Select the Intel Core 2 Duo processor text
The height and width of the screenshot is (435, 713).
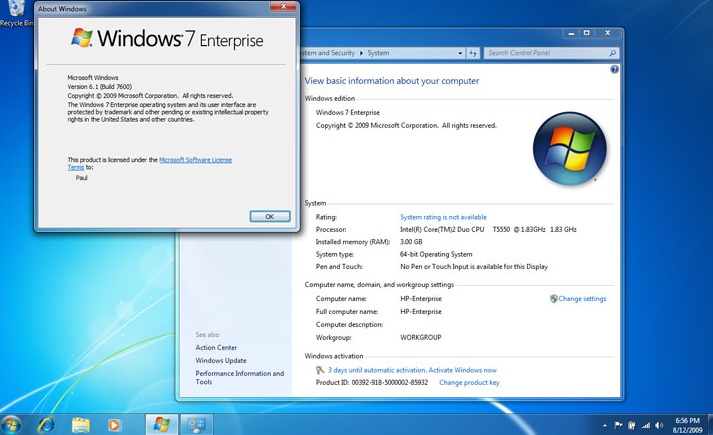[488, 230]
